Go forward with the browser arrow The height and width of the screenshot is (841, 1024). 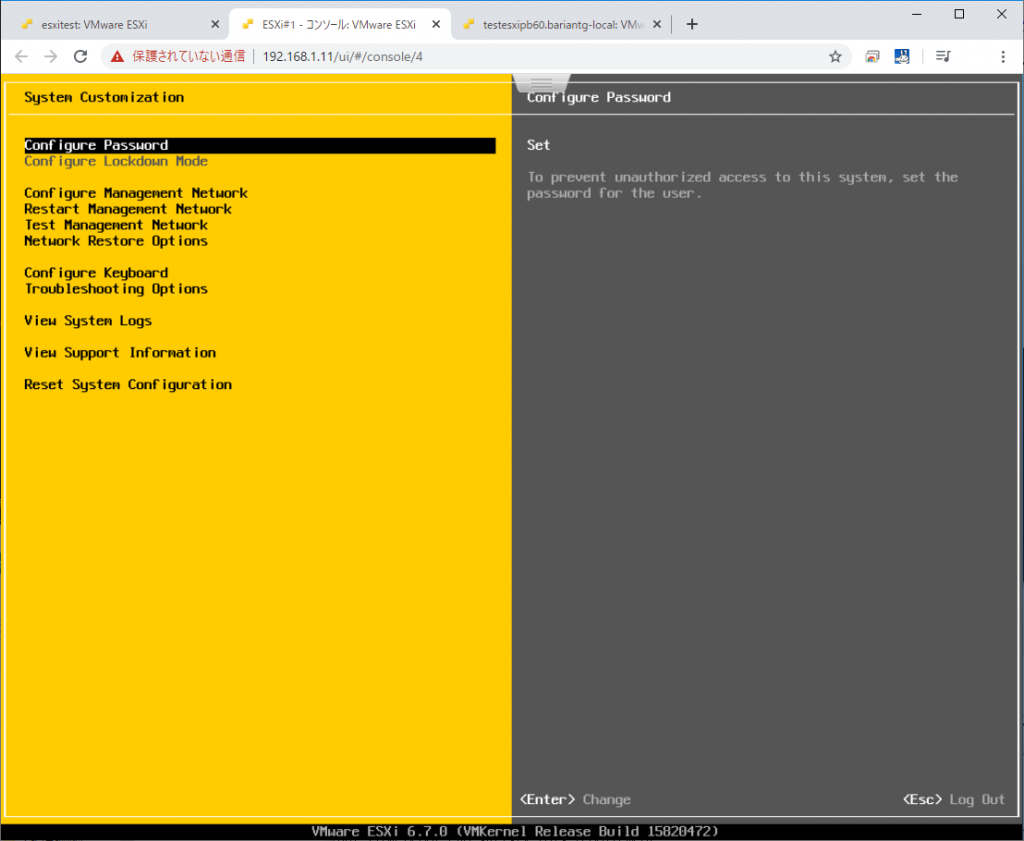click(51, 57)
